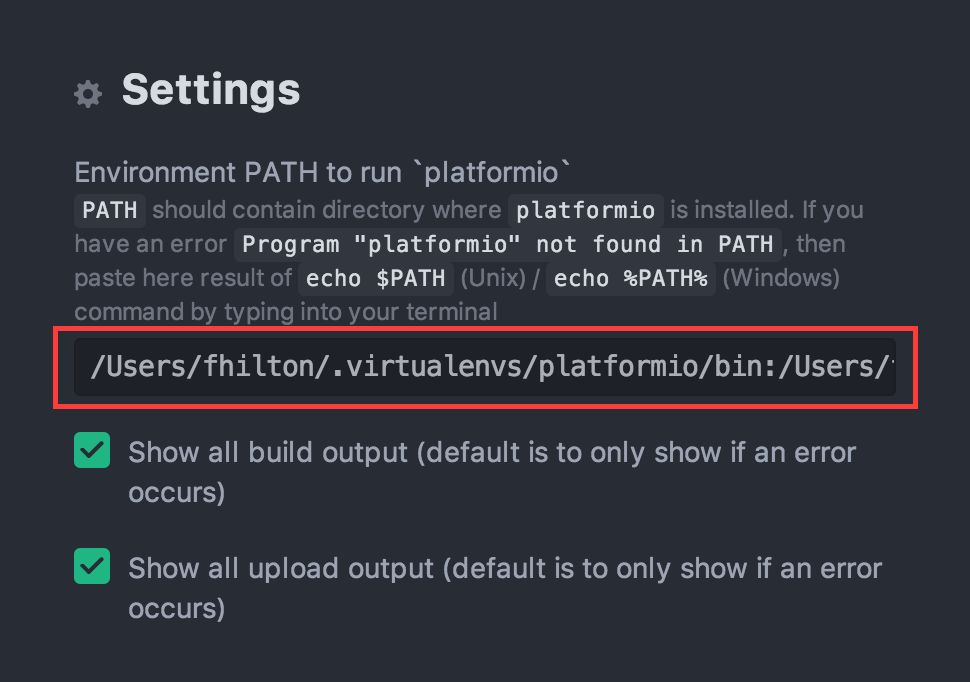Click the "paste here result of" text

[183, 278]
